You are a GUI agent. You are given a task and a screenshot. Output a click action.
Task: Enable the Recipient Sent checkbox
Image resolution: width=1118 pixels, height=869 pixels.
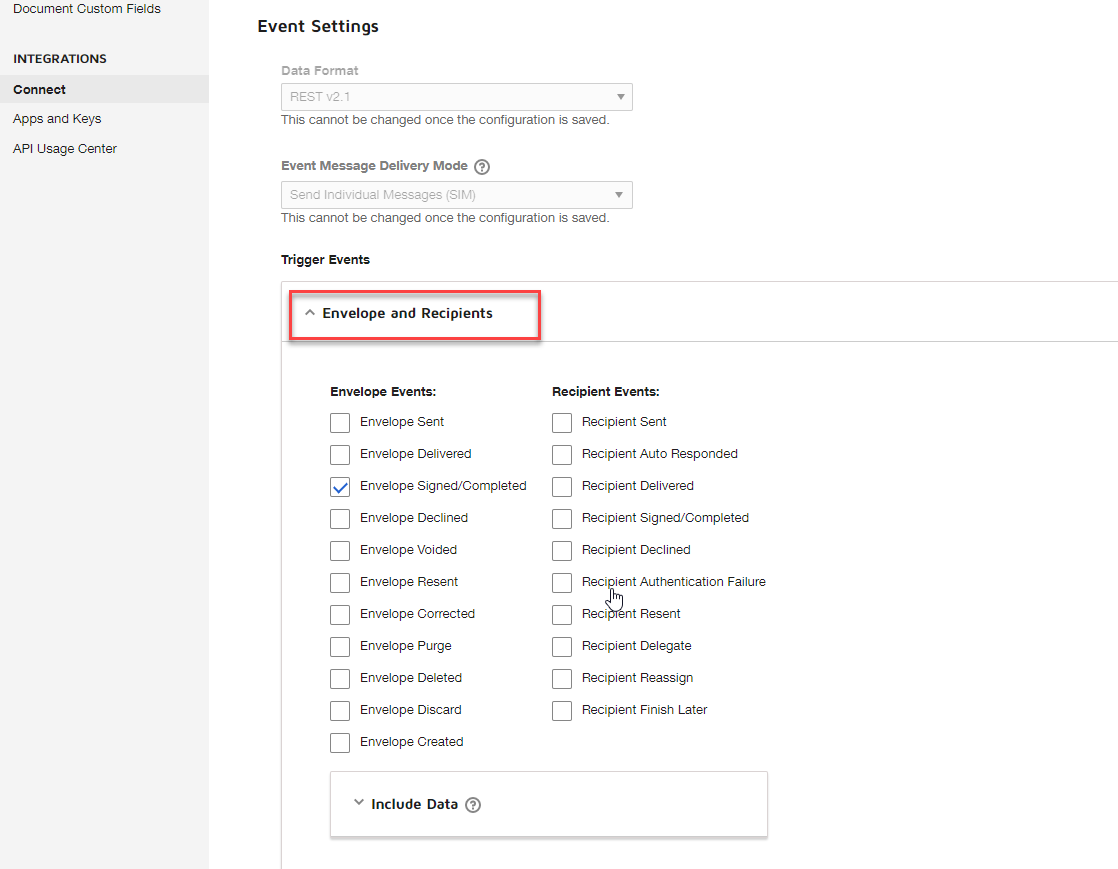coord(562,423)
